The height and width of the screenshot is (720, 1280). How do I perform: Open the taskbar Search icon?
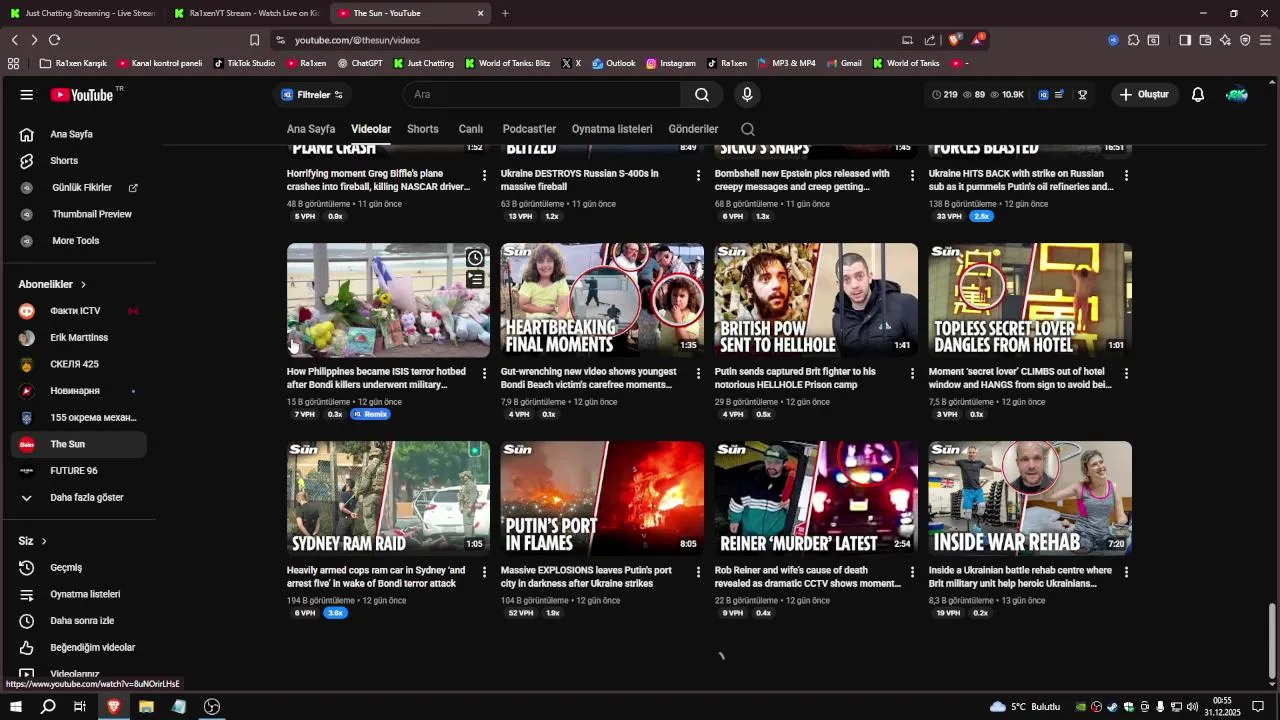coord(48,706)
